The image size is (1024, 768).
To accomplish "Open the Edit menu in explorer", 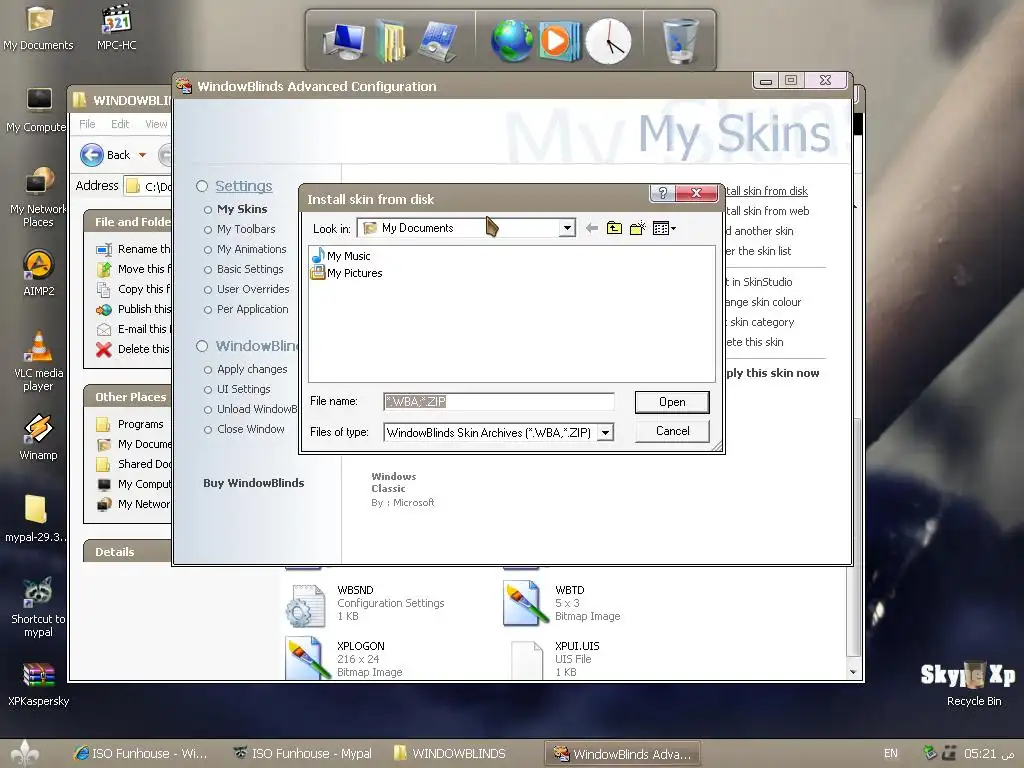I will tap(120, 124).
